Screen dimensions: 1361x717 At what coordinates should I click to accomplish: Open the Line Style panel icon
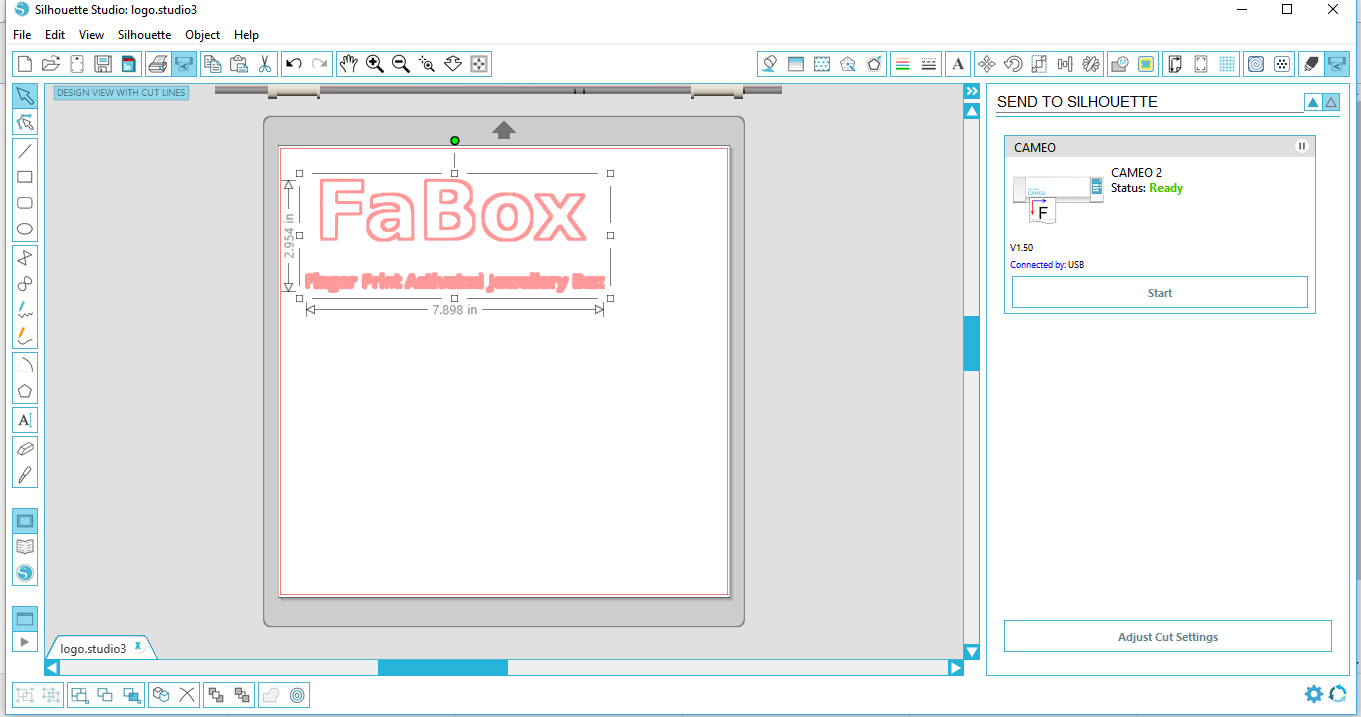[929, 64]
